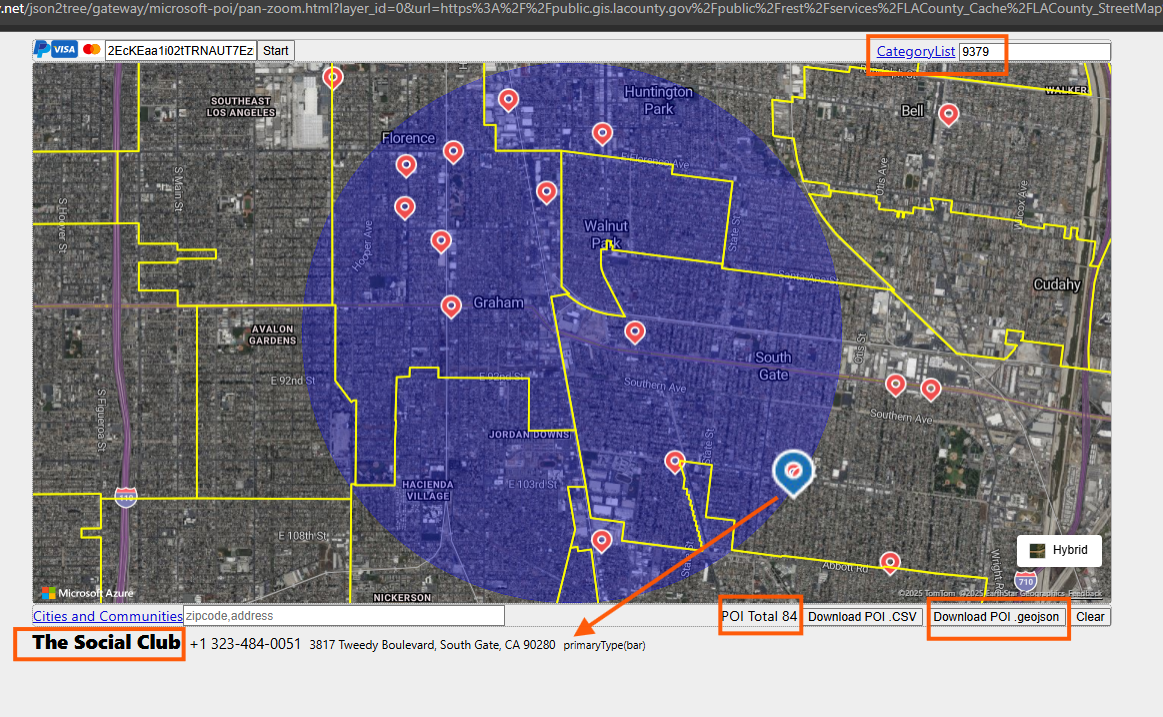Click the Visa card icon
The width and height of the screenshot is (1163, 717).
tap(65, 50)
